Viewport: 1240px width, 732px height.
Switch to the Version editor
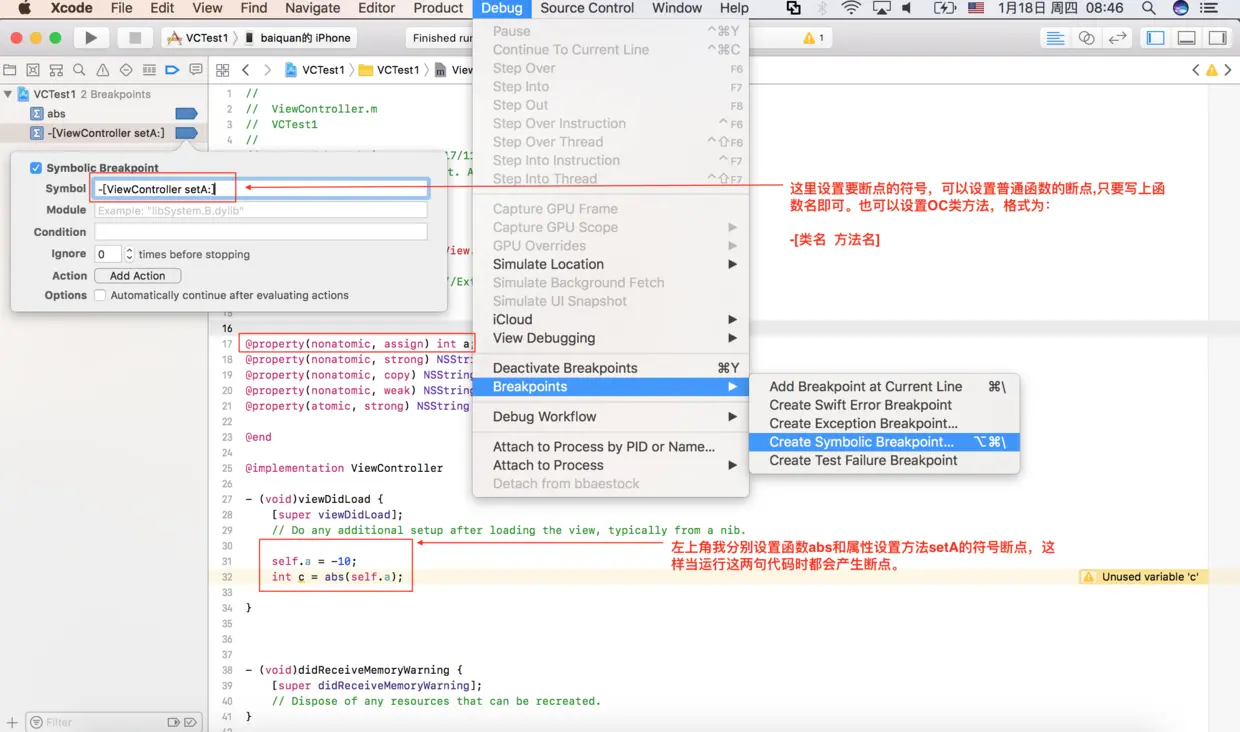coord(1117,38)
